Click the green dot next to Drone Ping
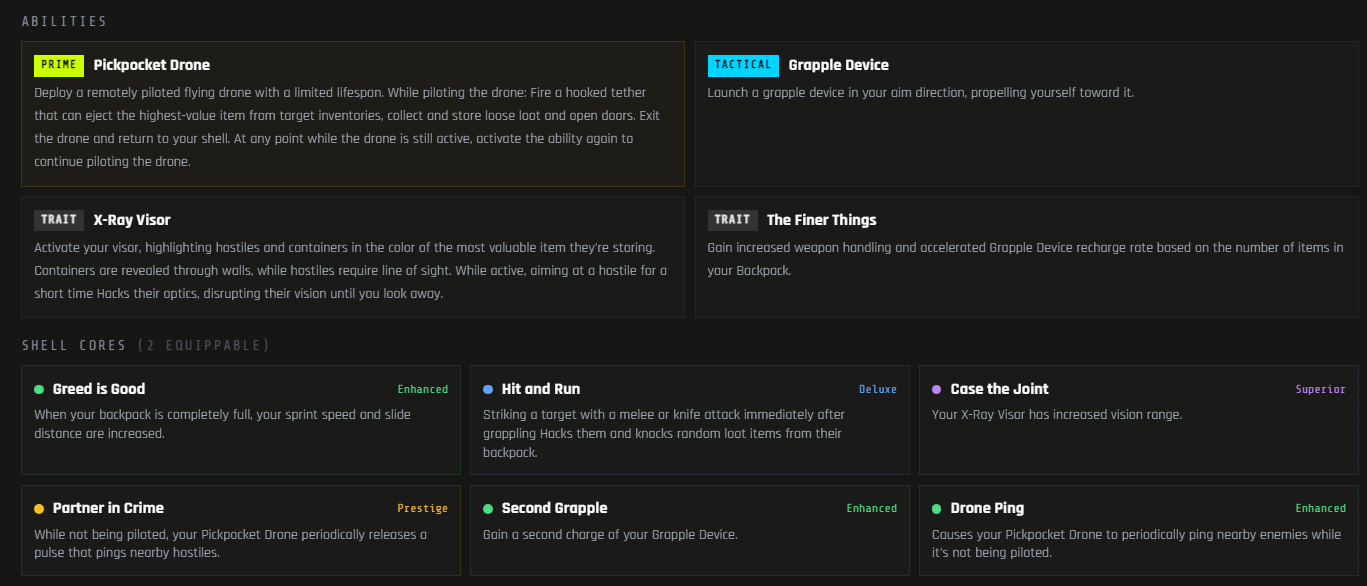1367x586 pixels. (x=937, y=508)
